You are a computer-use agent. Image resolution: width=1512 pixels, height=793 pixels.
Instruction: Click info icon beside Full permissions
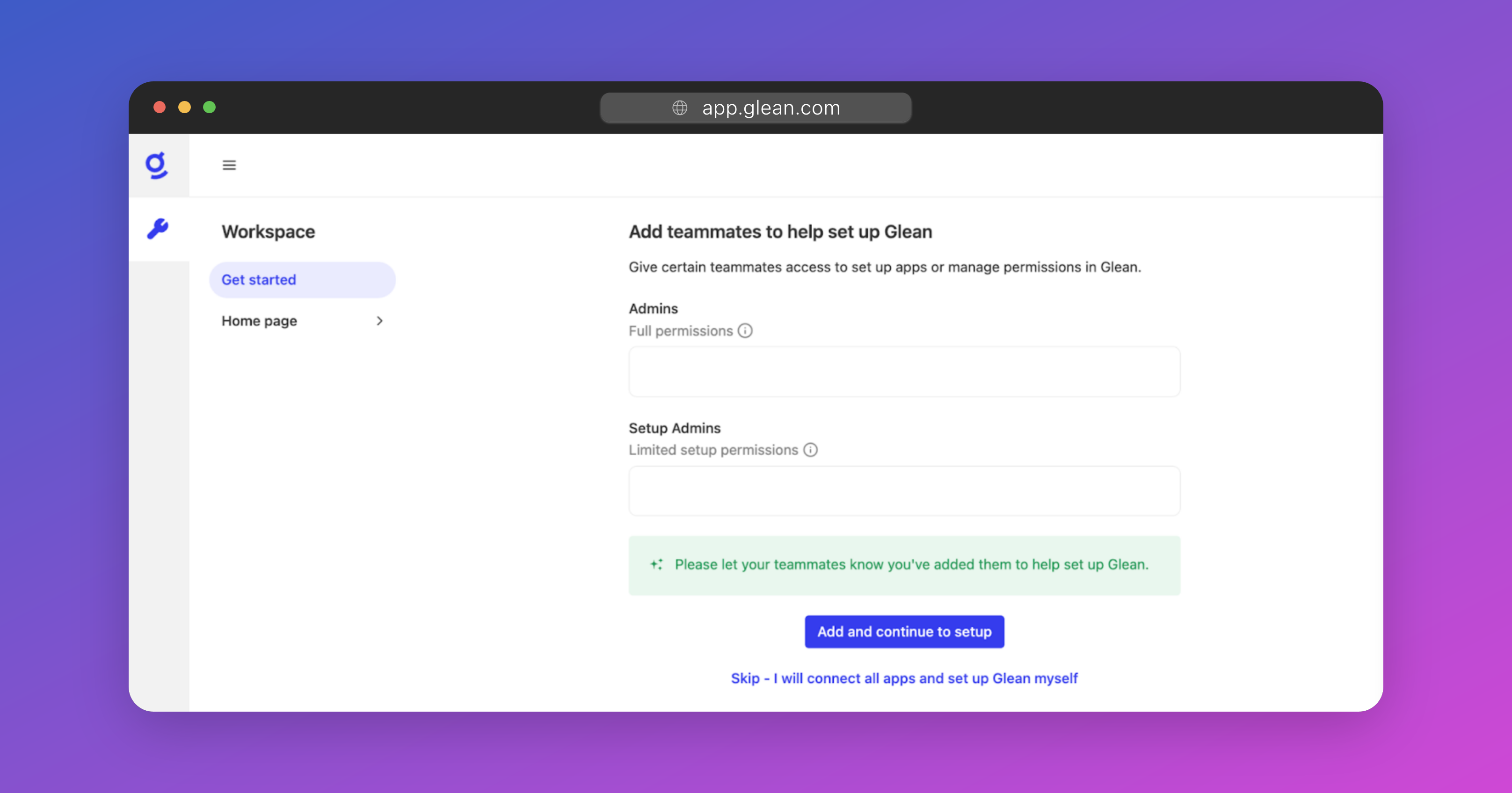(x=745, y=331)
